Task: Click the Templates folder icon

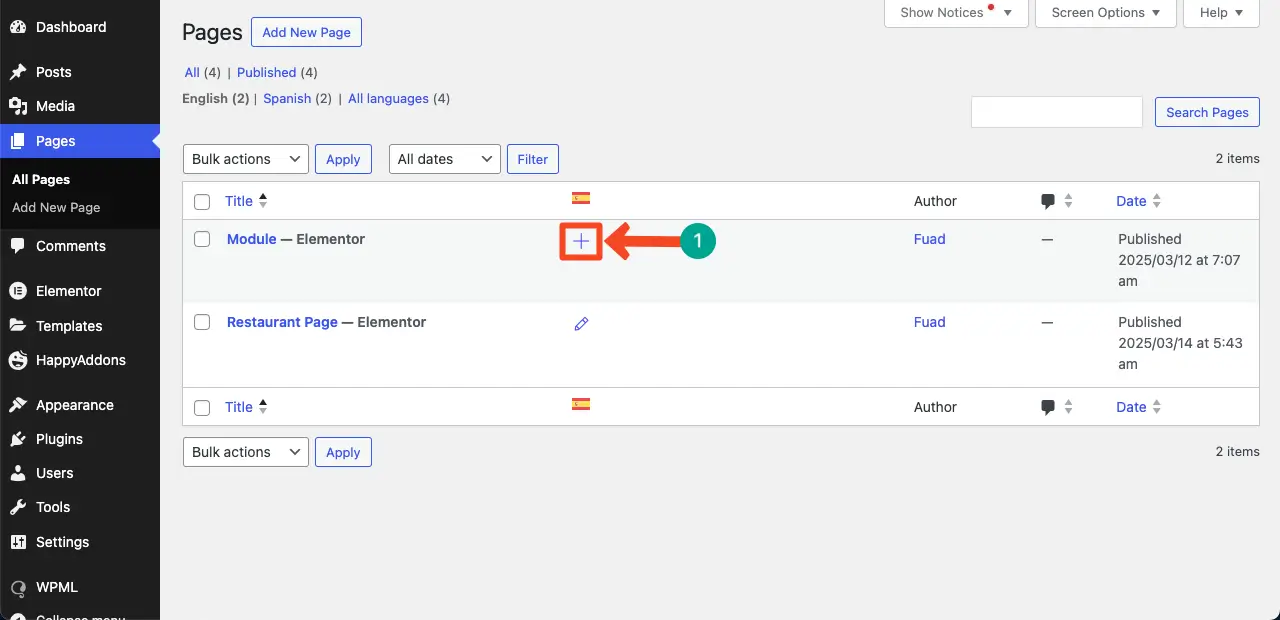Action: coord(18,326)
